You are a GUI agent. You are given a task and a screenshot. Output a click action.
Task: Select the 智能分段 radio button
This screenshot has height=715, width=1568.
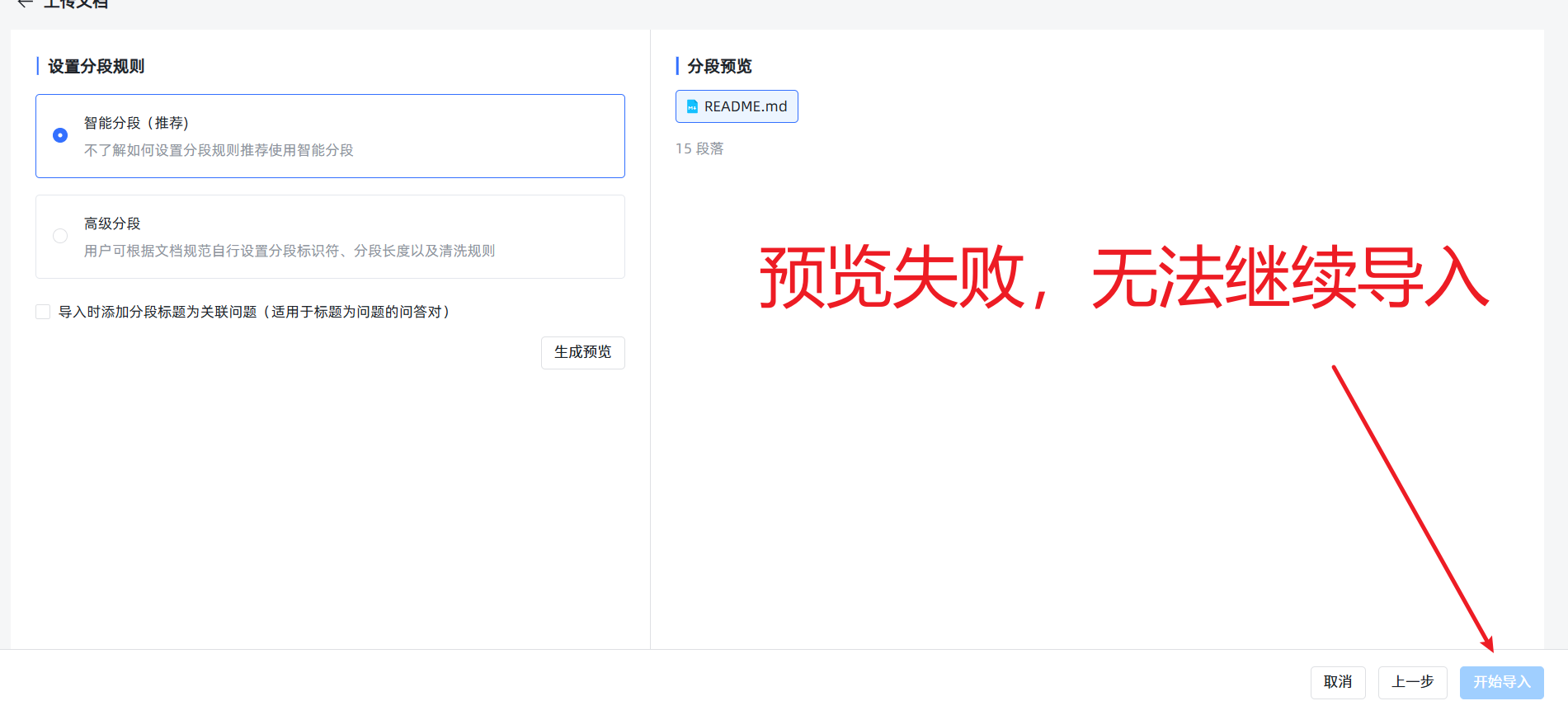[60, 135]
